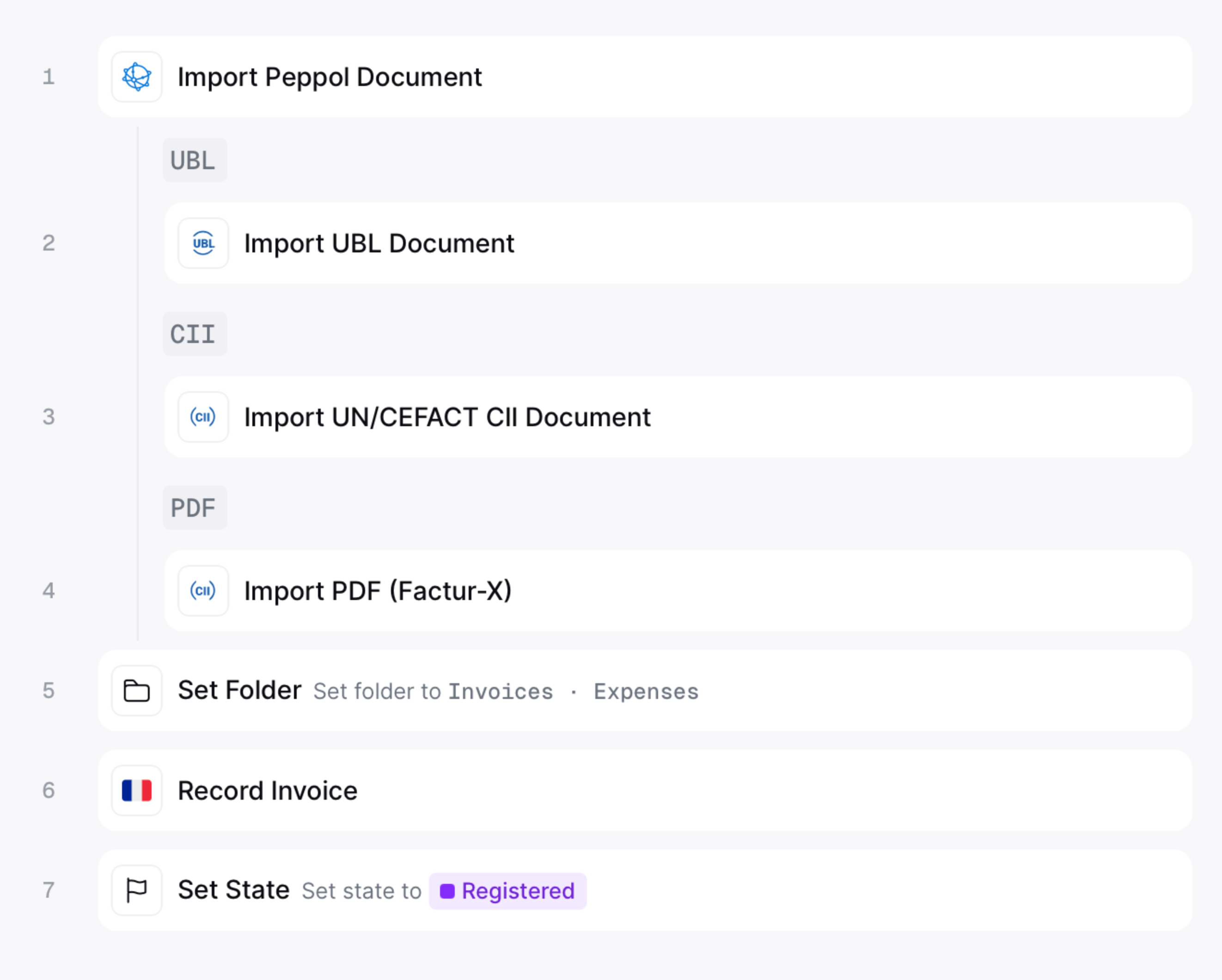The width and height of the screenshot is (1222, 980).
Task: Select the UBL branch label
Action: (195, 160)
